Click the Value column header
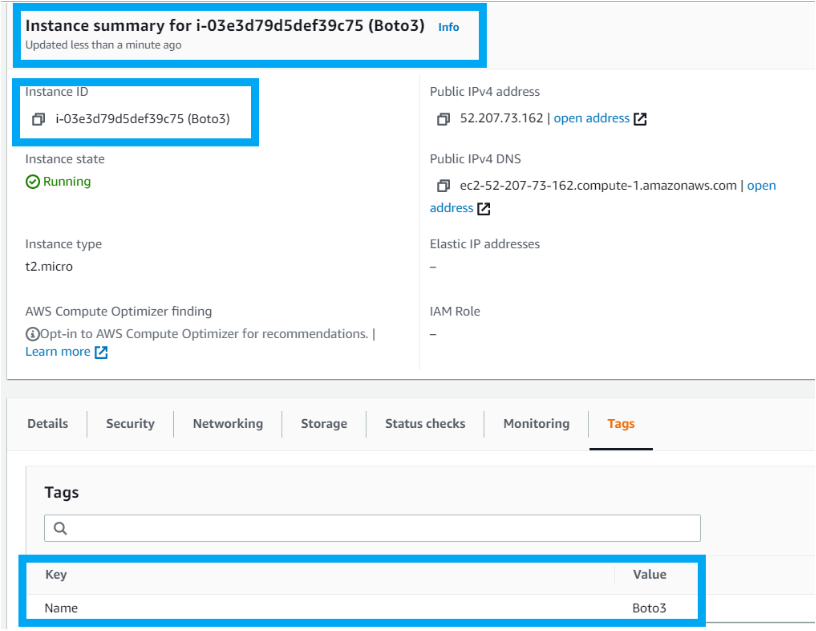Viewport: 816px width, 631px height. [649, 575]
